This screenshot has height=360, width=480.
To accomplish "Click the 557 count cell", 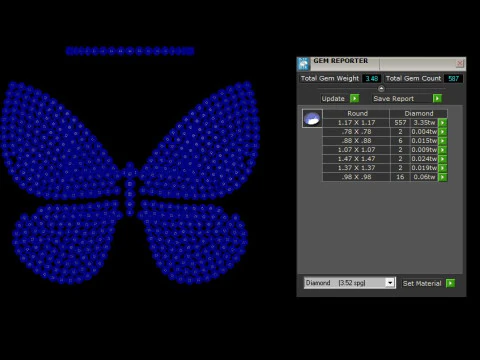I will (400, 123).
